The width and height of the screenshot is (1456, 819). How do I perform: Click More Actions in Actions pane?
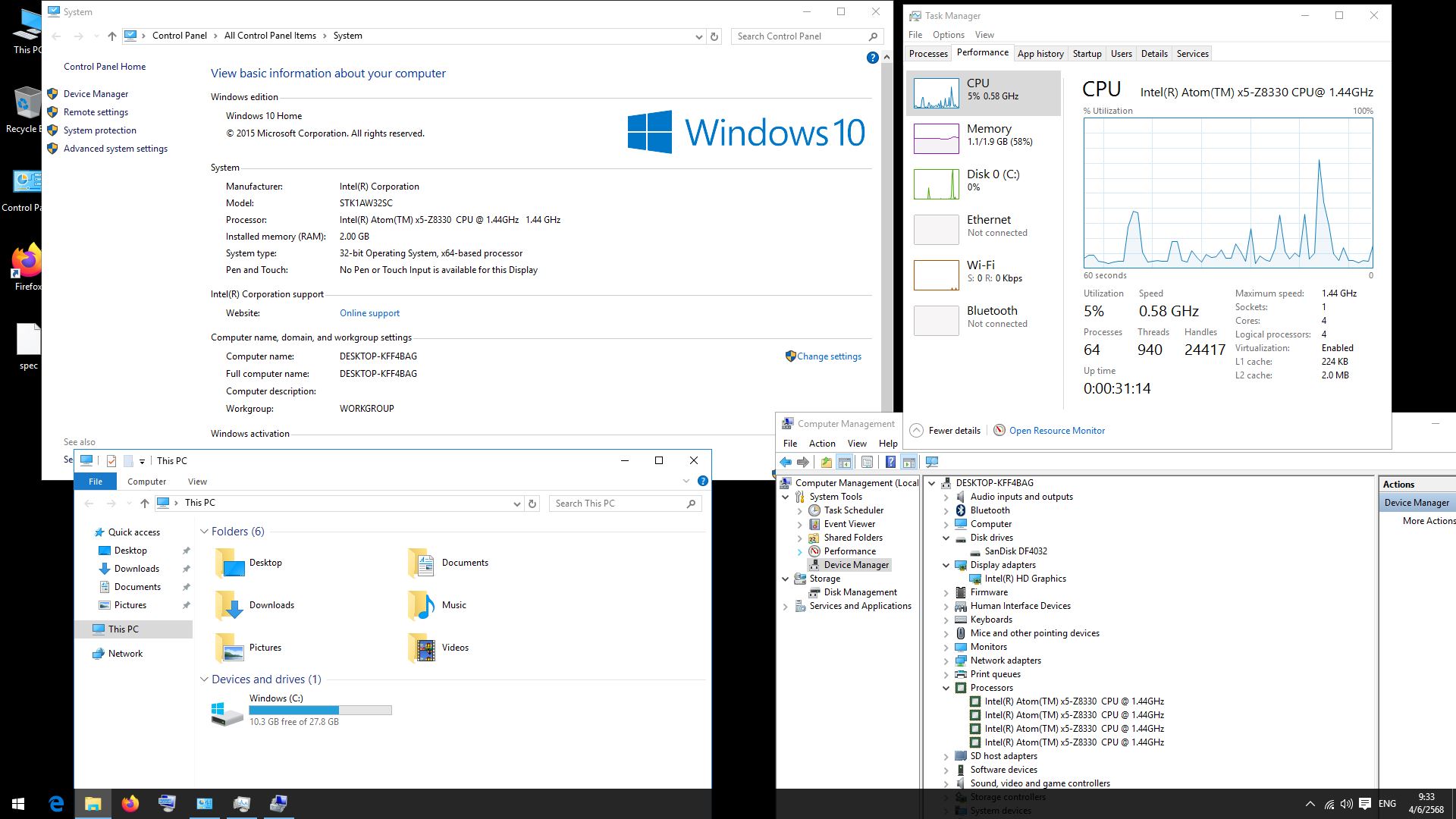pos(1429,521)
